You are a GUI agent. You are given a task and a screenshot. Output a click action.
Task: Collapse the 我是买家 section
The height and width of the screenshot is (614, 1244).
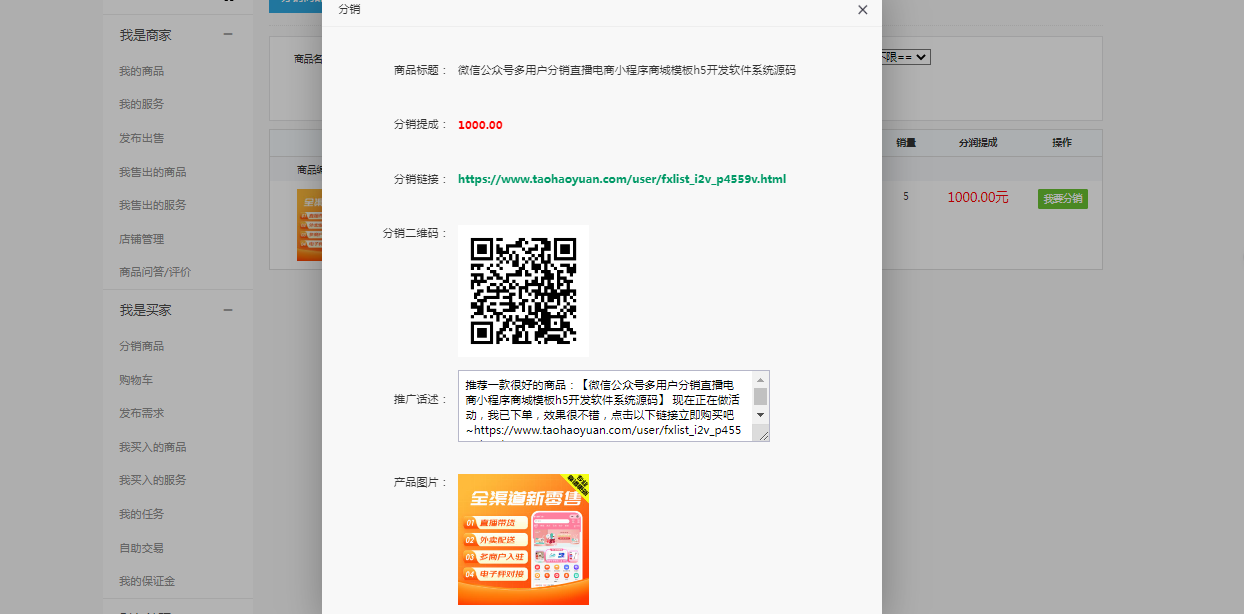pyautogui.click(x=228, y=310)
